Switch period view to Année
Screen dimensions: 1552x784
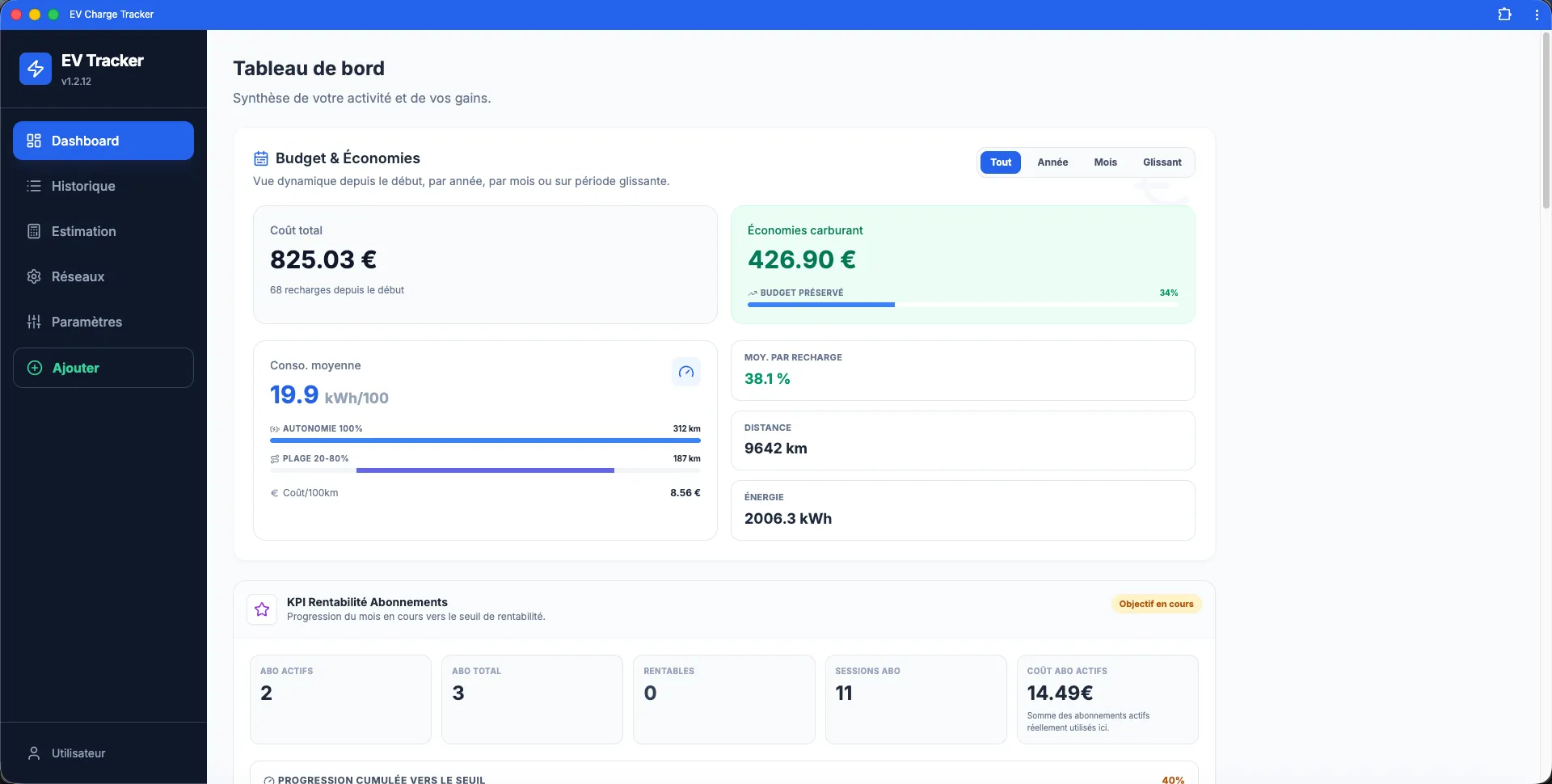1052,162
